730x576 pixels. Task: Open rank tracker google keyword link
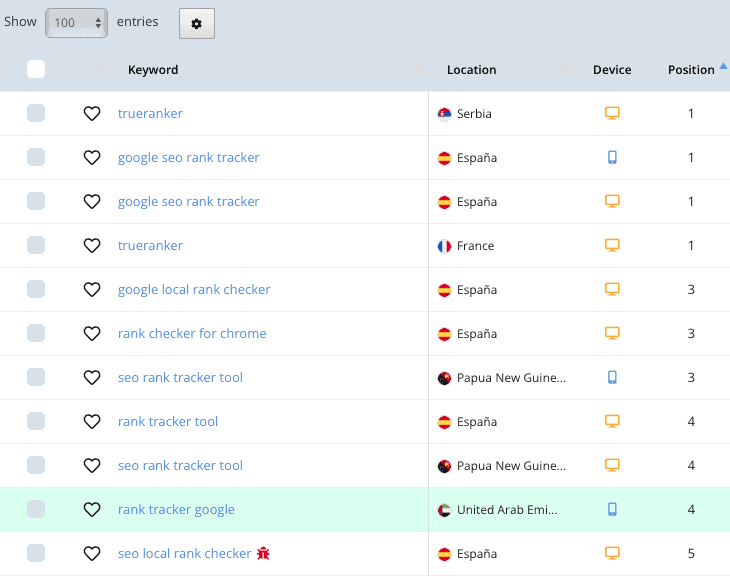[176, 510]
